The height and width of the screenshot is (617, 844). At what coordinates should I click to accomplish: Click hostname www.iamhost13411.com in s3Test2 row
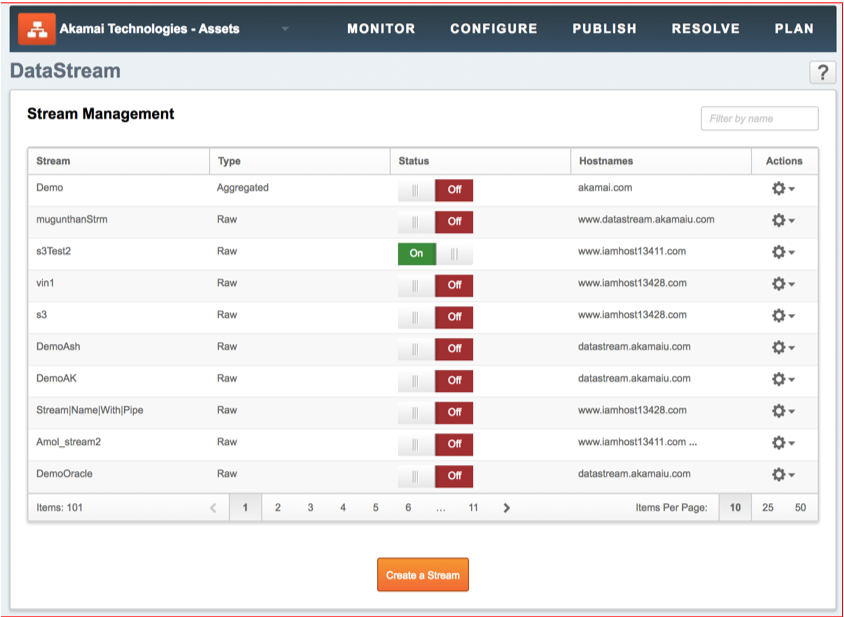point(632,251)
